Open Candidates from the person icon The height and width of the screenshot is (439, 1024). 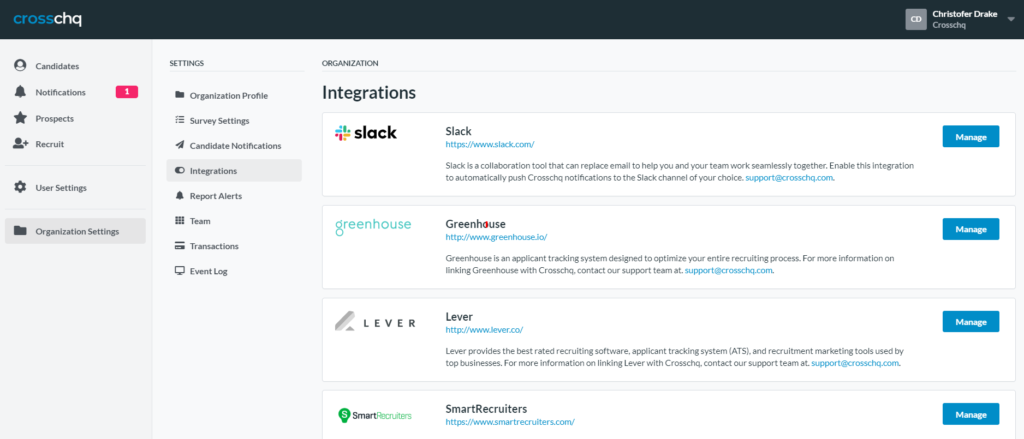[20, 66]
